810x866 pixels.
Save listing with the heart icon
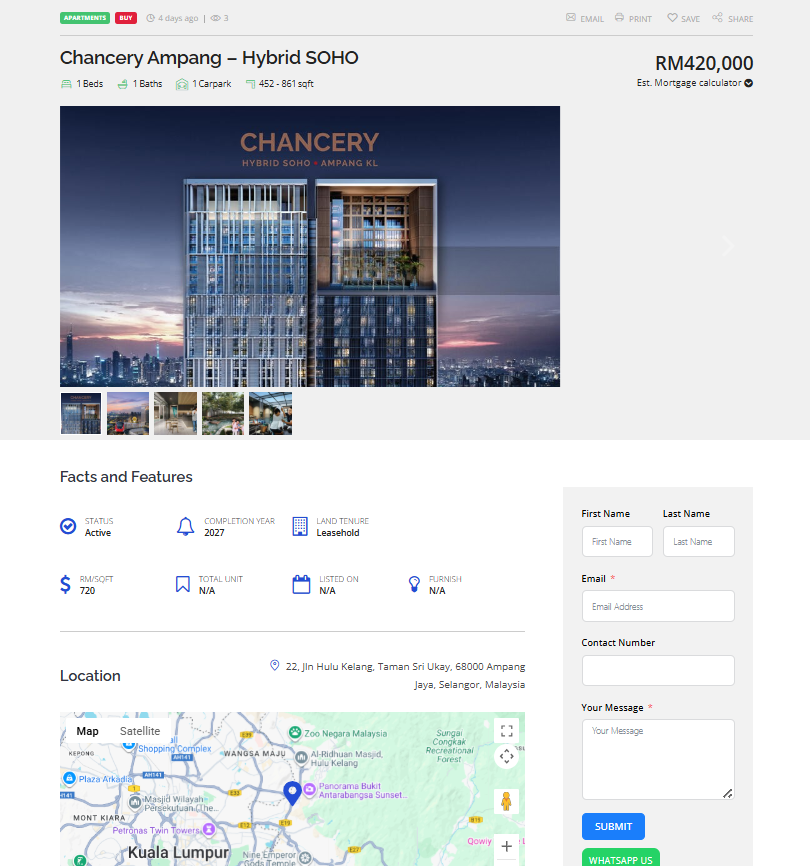pyautogui.click(x=673, y=18)
